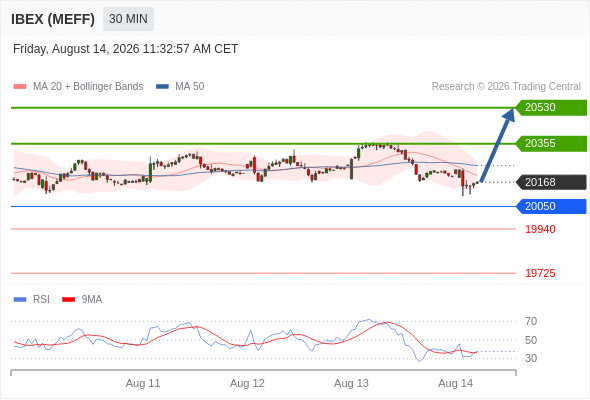Image resolution: width=590 pixels, height=400 pixels.
Task: Click the IBEX (MEFF) title
Action: 53,19
